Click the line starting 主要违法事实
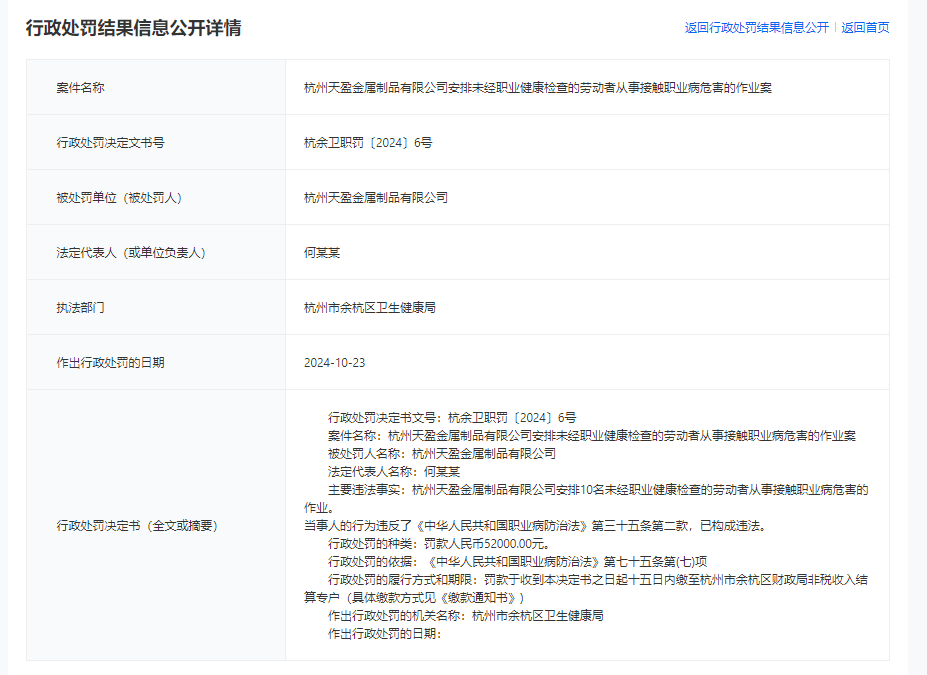 click(598, 489)
